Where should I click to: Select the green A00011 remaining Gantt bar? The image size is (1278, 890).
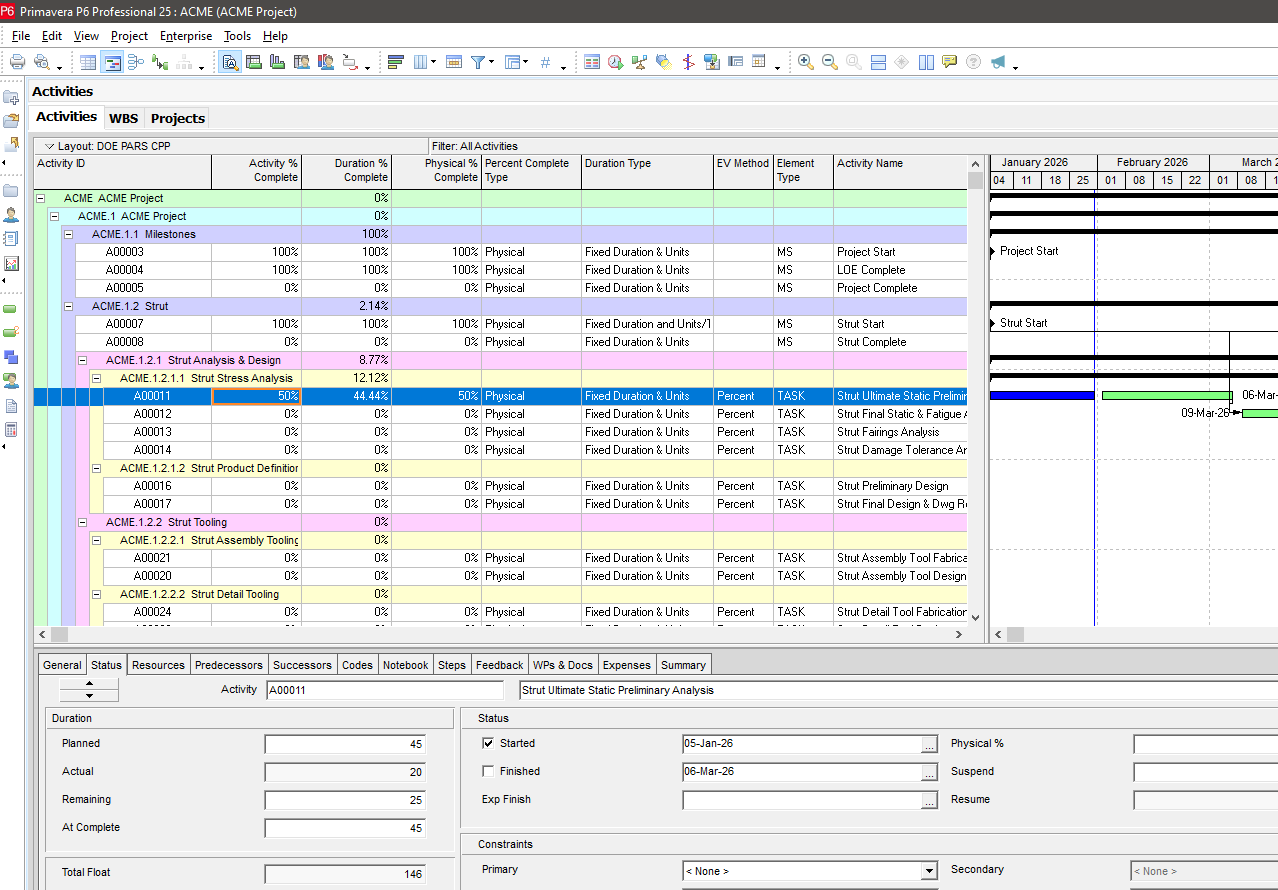pos(1167,396)
